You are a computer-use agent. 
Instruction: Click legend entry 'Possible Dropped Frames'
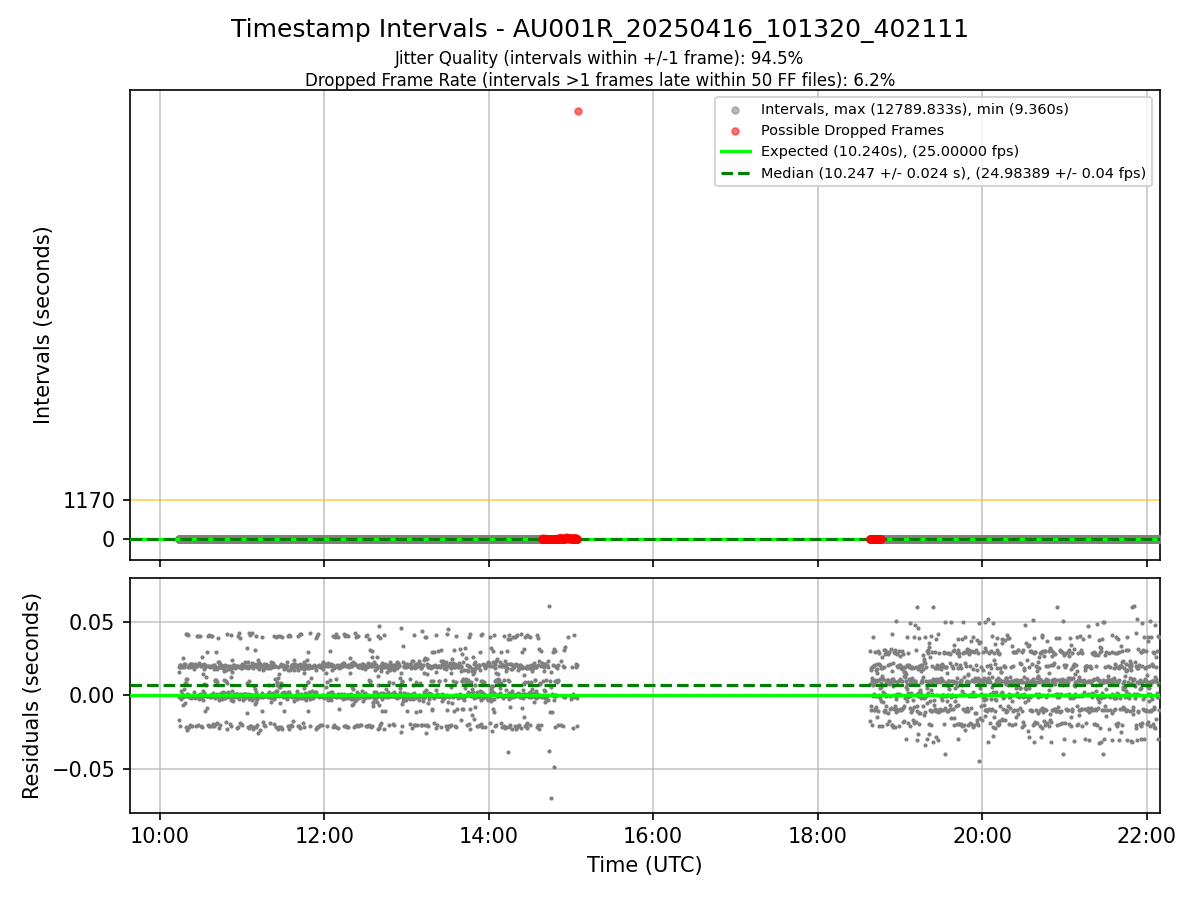(852, 130)
